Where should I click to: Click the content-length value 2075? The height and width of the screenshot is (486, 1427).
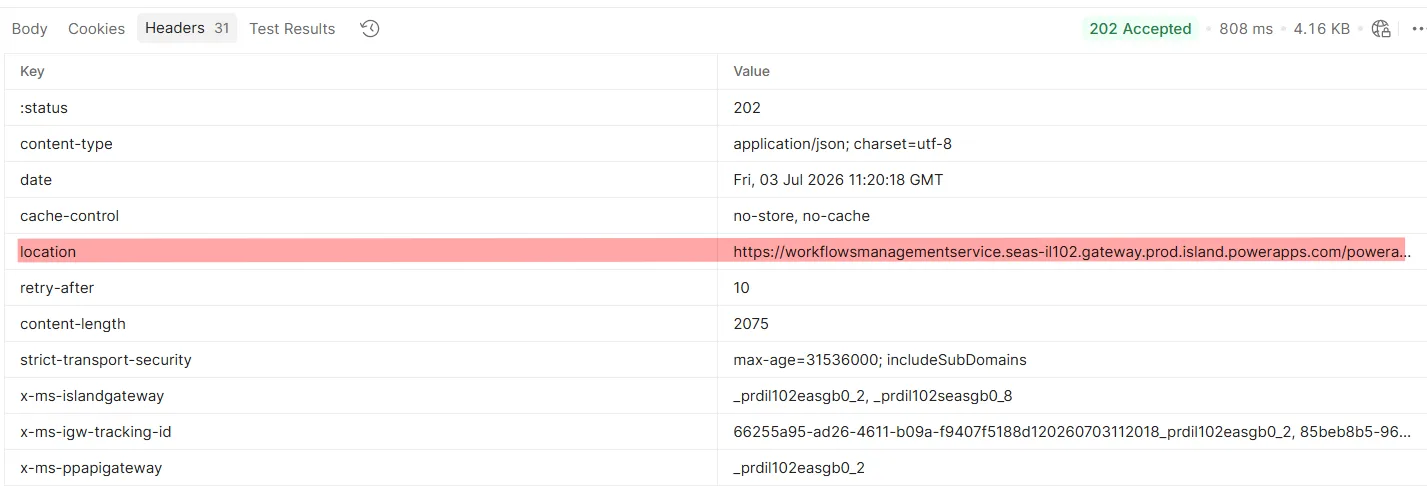(751, 324)
